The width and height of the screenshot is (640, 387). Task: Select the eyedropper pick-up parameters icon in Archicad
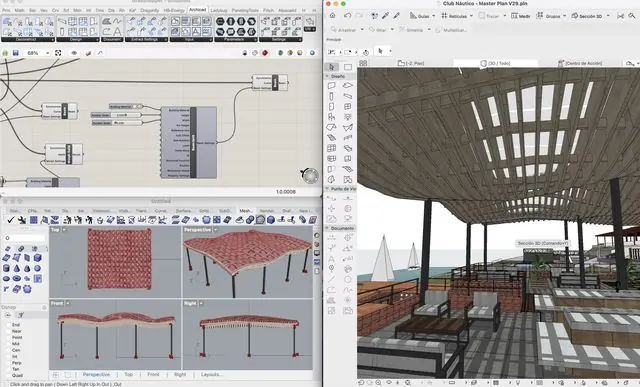click(385, 16)
